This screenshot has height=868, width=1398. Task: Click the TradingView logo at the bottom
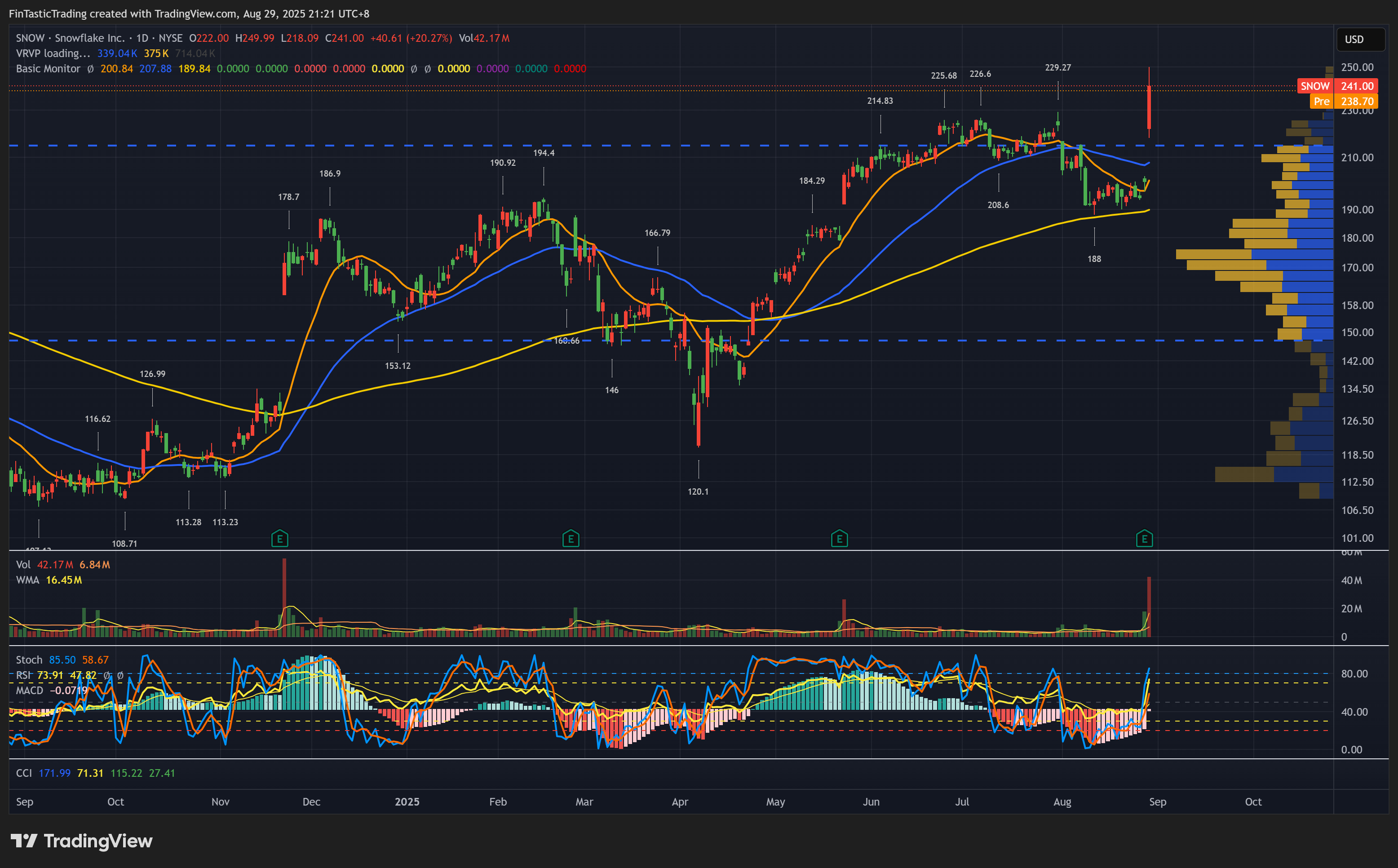(81, 841)
